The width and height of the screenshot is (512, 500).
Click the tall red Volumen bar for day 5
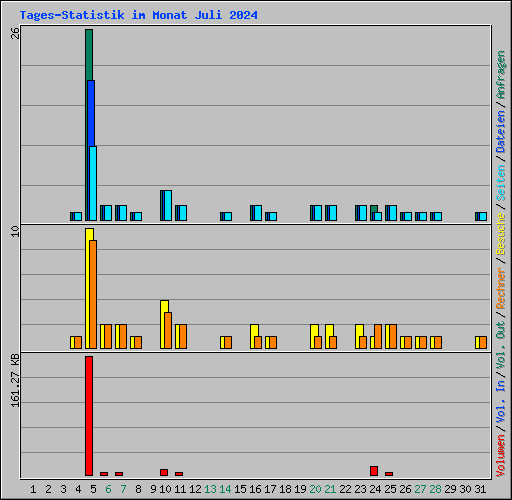click(89, 416)
